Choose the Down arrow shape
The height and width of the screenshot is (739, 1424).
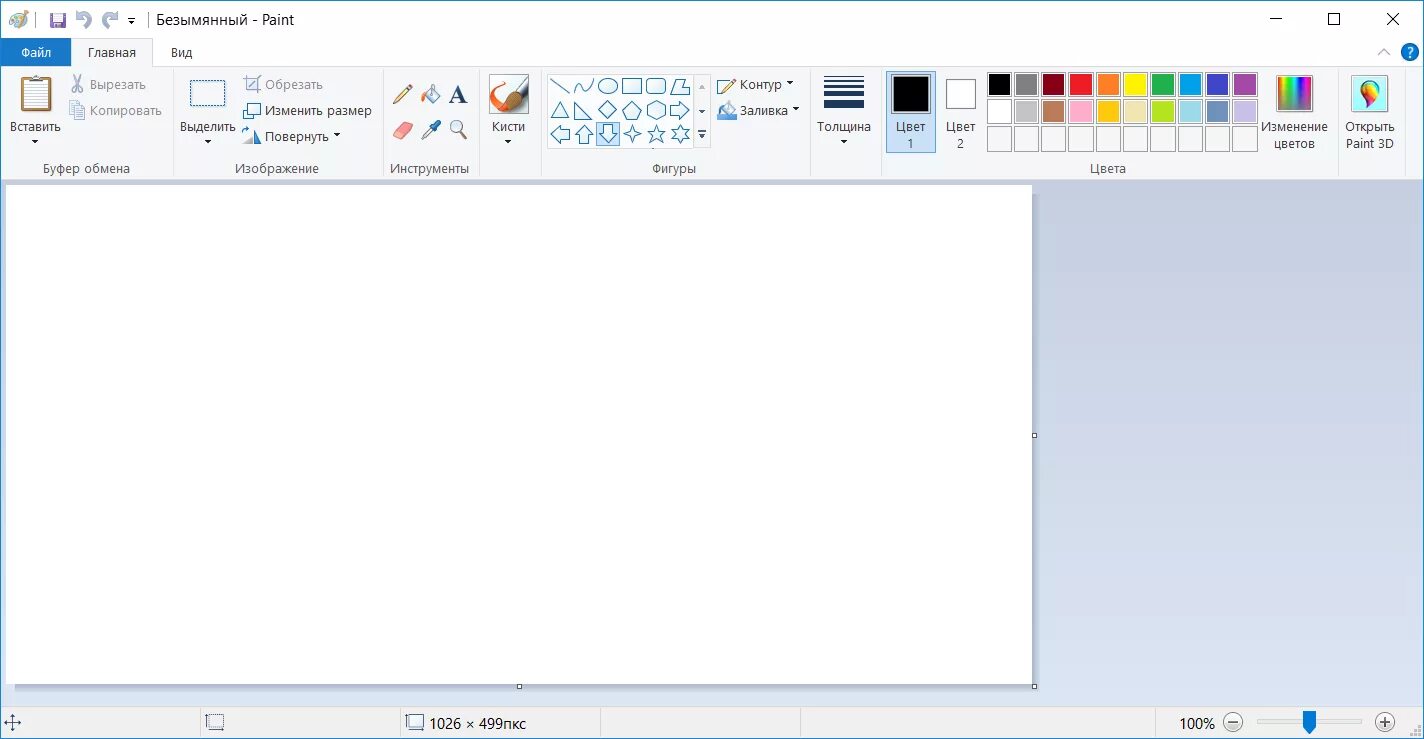[608, 134]
